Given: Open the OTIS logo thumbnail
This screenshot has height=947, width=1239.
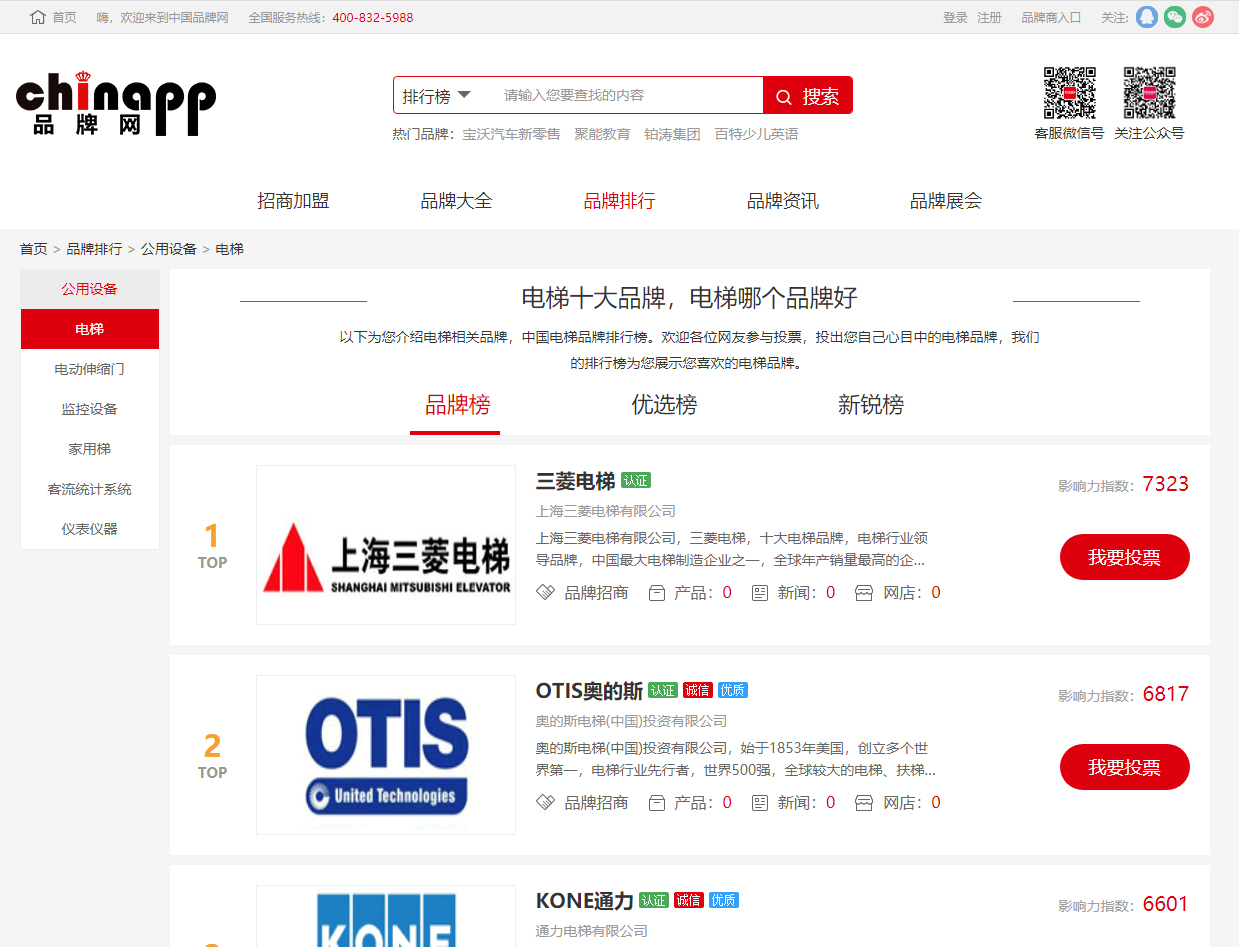Looking at the screenshot, I should (386, 755).
